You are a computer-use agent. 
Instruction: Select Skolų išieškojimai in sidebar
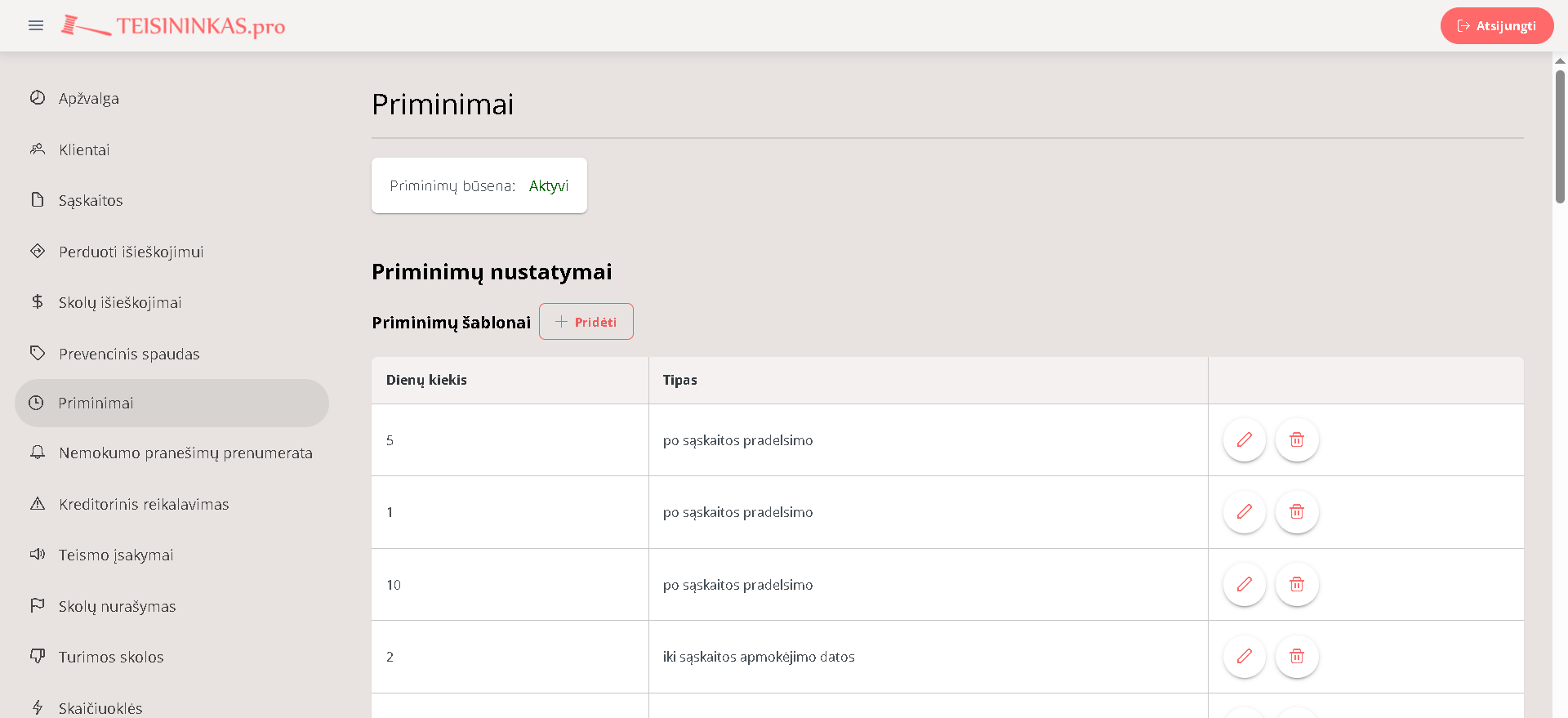click(x=120, y=303)
